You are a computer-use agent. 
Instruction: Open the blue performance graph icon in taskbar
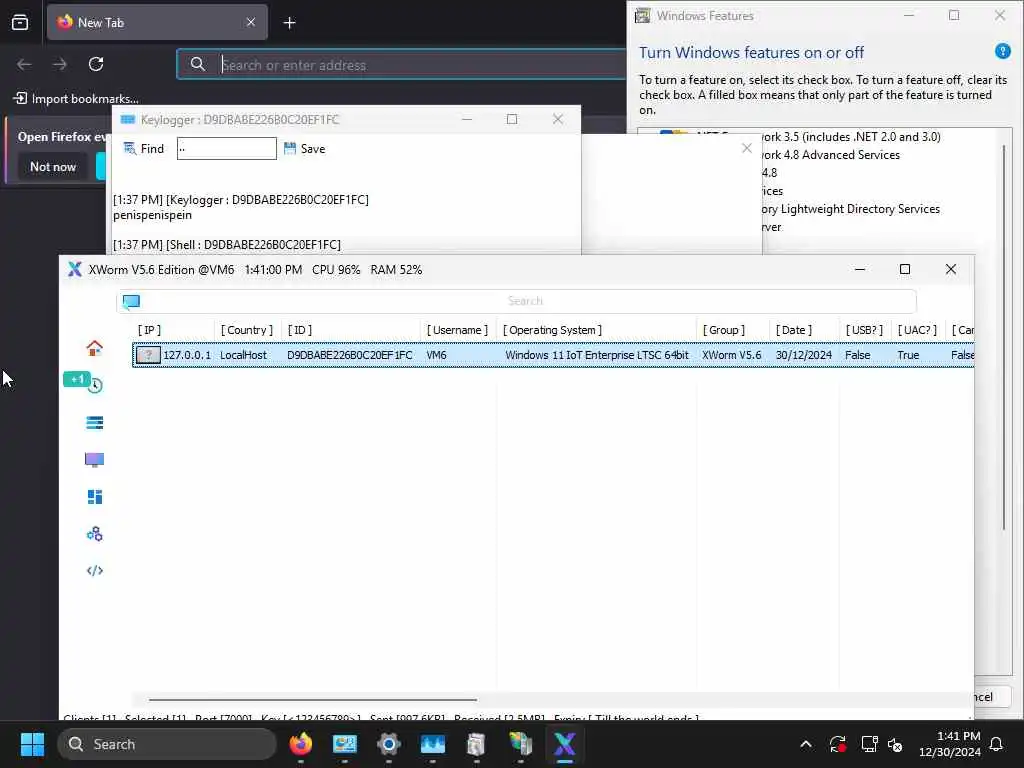point(432,744)
